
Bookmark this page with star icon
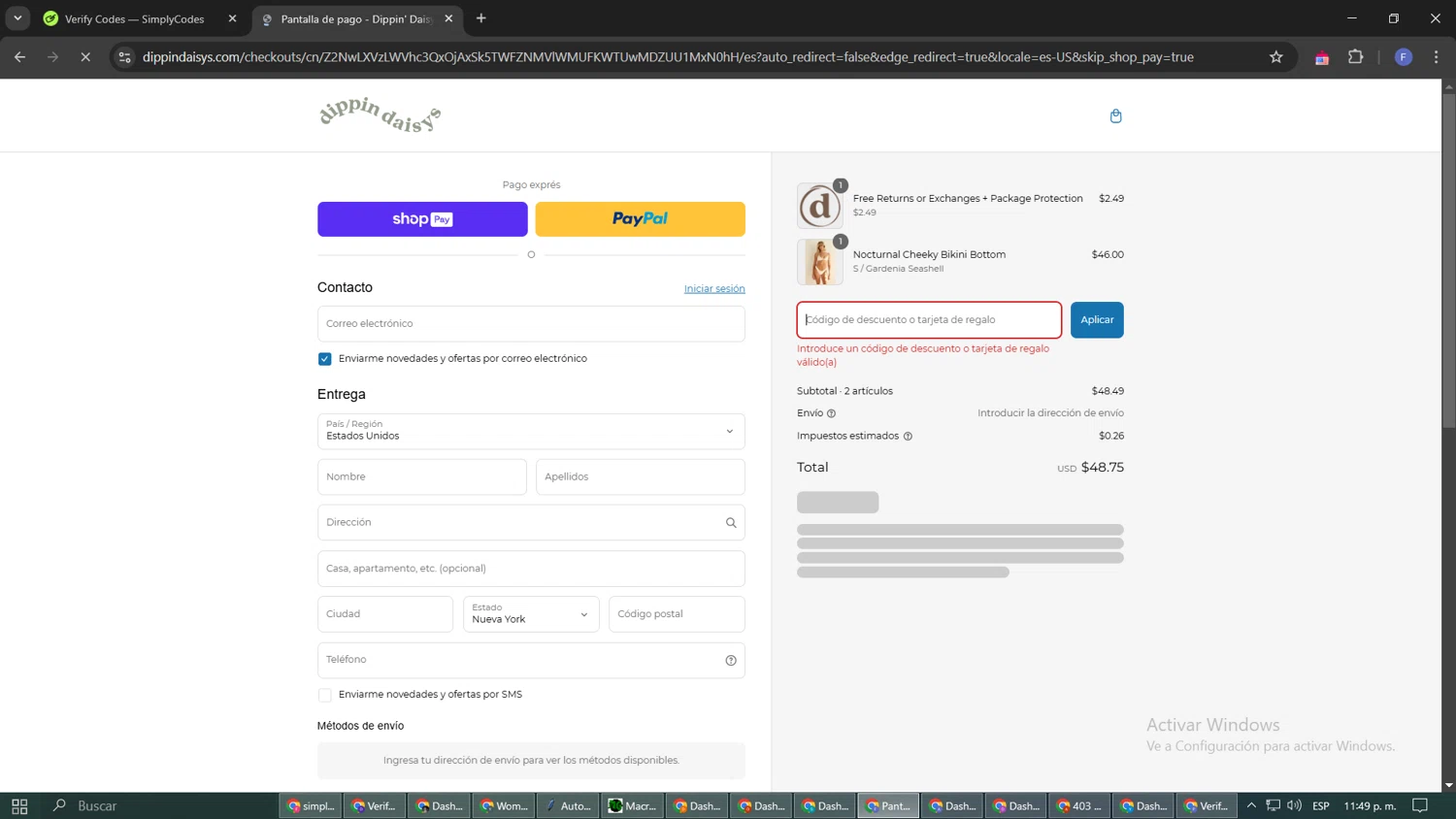pos(1275,57)
